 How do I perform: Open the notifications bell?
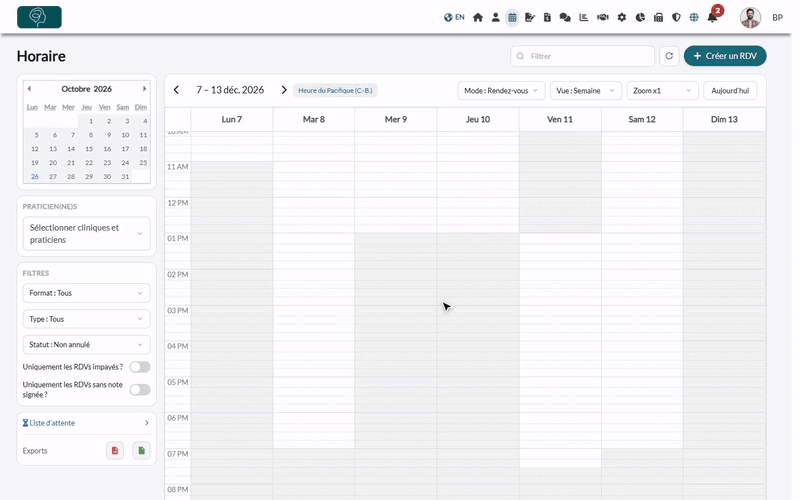pos(712,17)
